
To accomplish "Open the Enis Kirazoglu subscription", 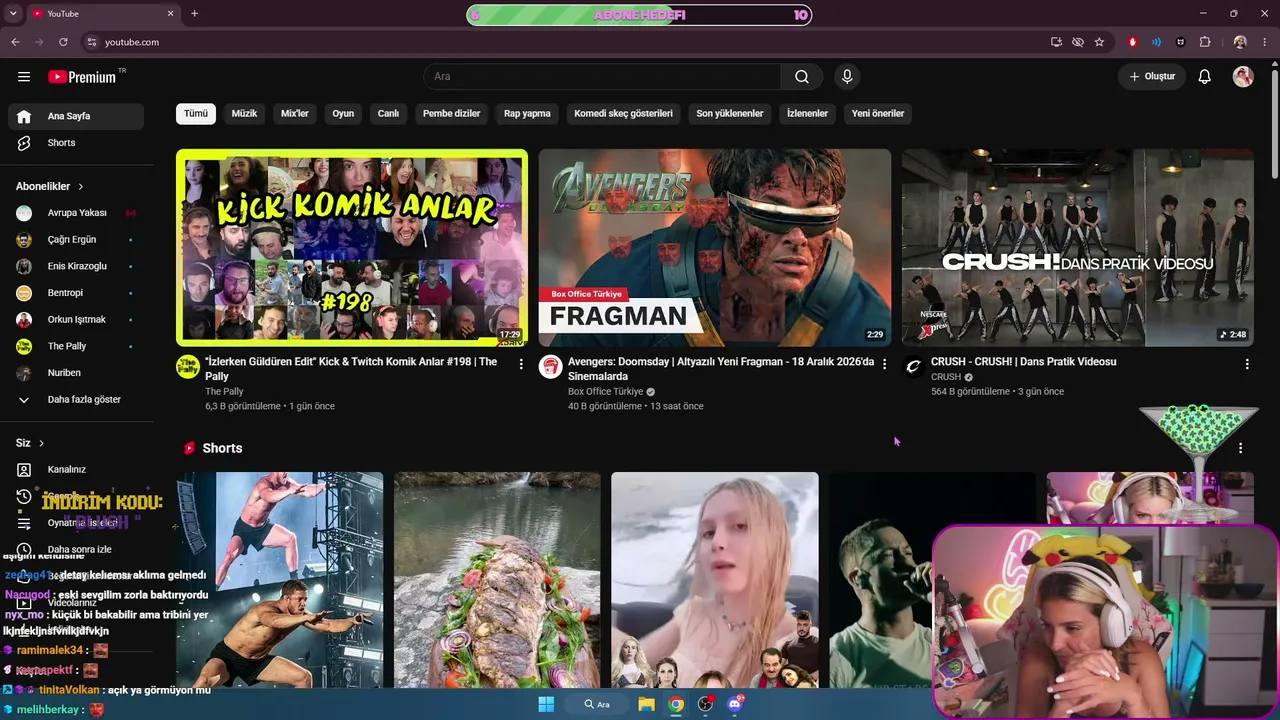I will [76, 266].
